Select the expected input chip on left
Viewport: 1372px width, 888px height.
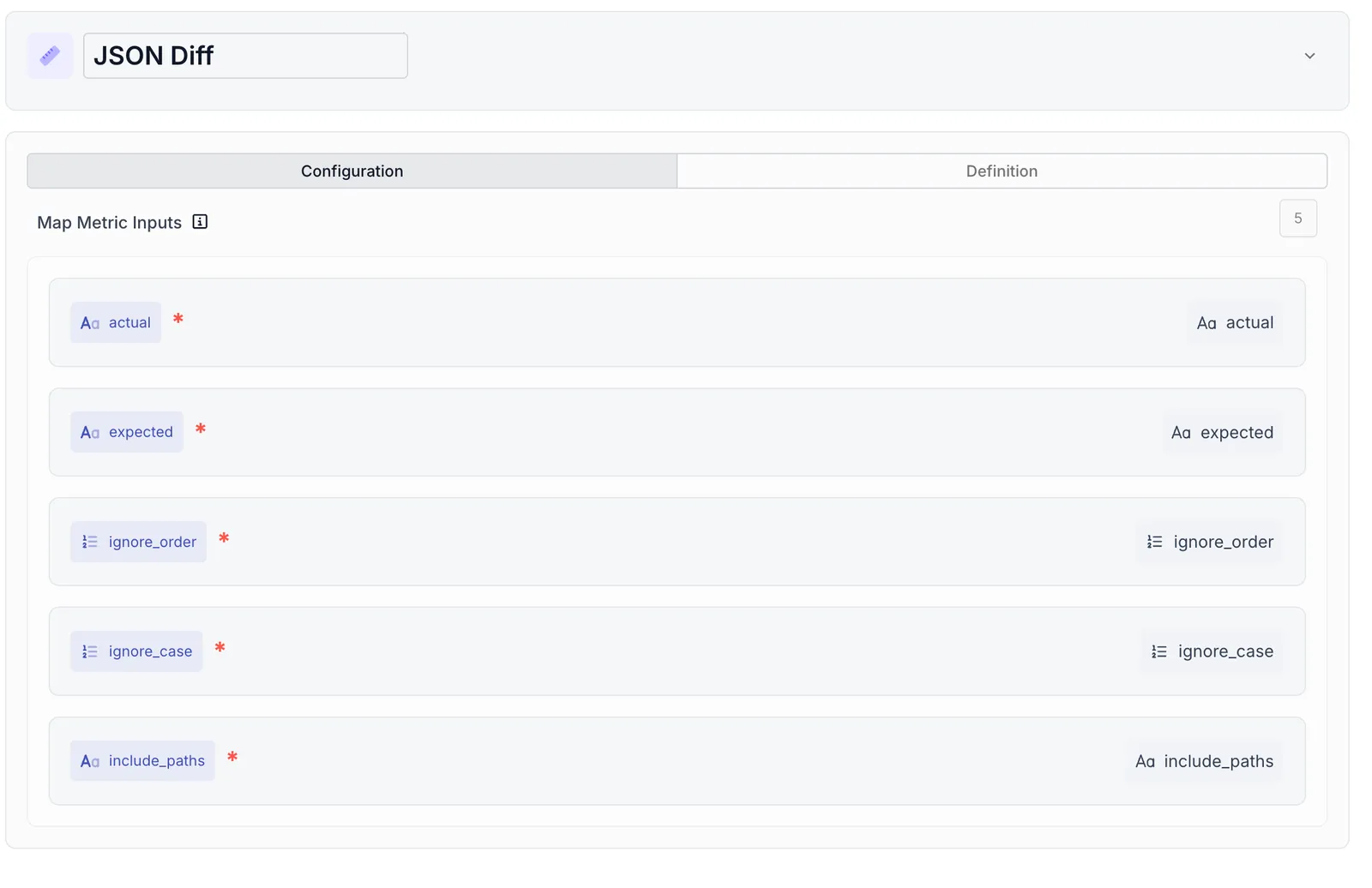coord(127,432)
